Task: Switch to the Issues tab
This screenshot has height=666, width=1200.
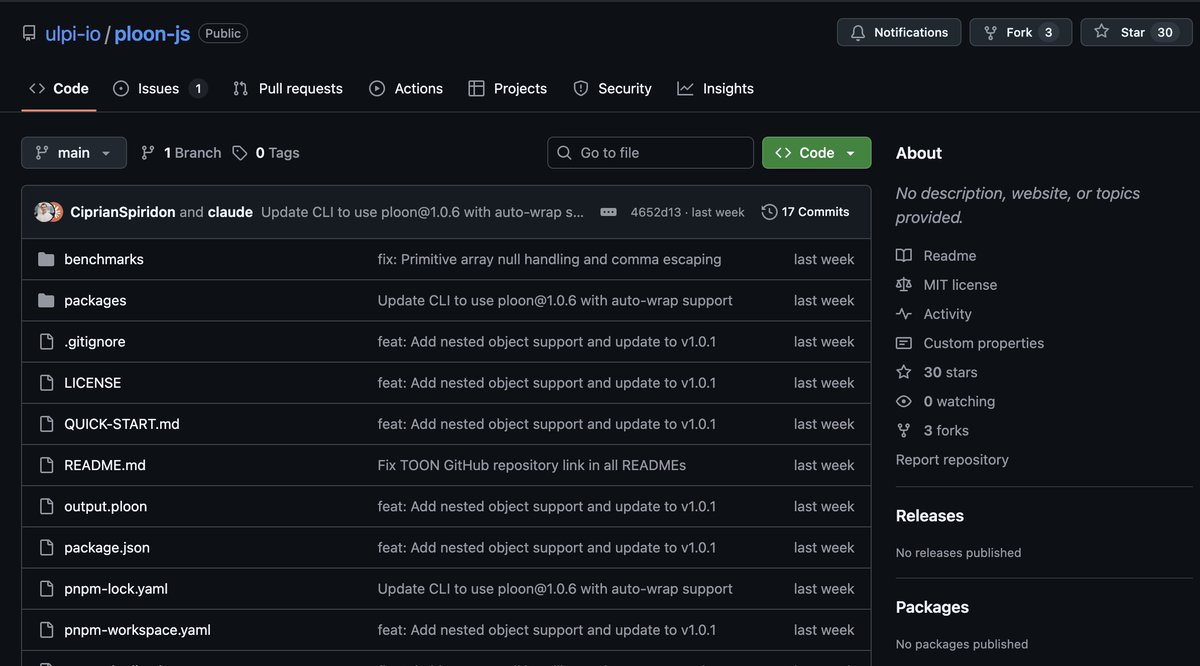Action: [x=160, y=88]
